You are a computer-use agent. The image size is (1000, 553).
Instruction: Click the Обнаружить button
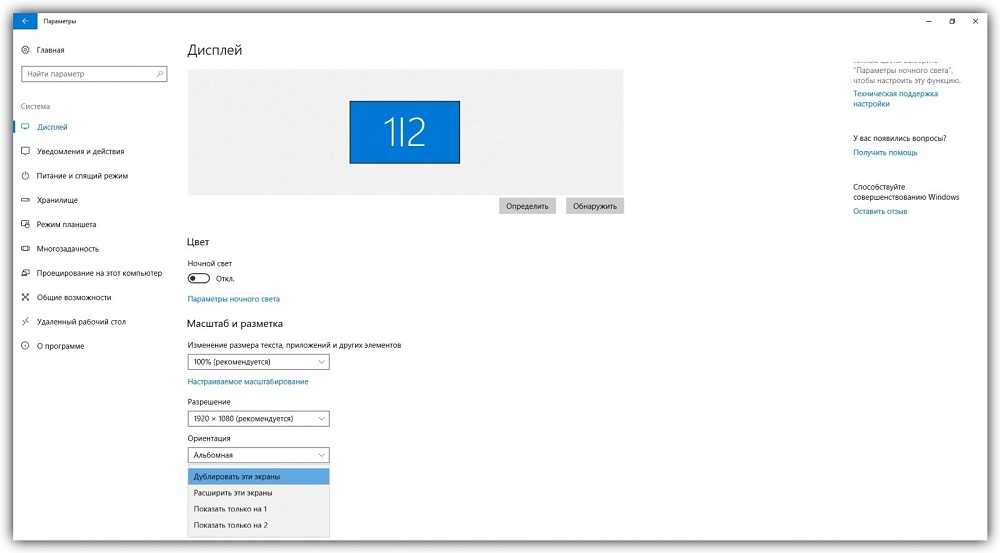click(595, 206)
